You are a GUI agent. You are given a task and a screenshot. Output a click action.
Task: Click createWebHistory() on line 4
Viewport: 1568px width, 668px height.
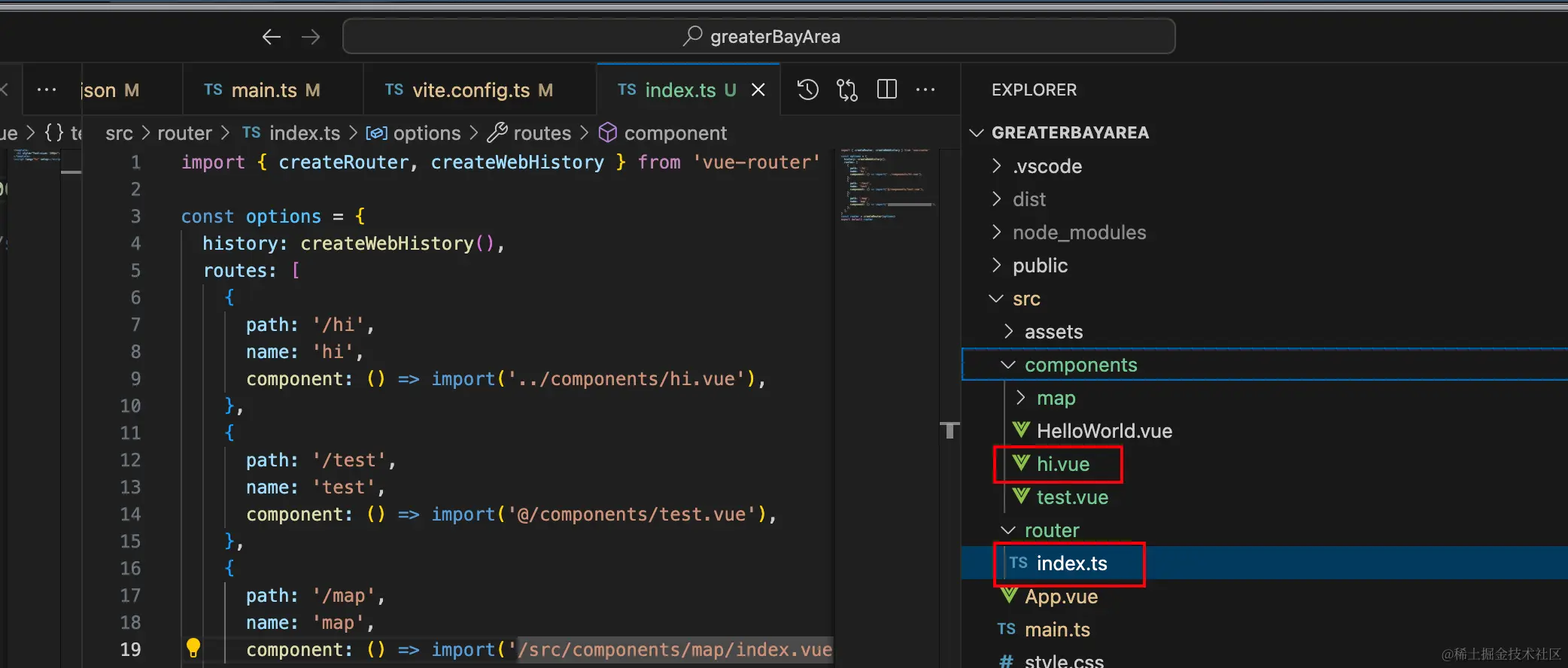pyautogui.click(x=397, y=244)
